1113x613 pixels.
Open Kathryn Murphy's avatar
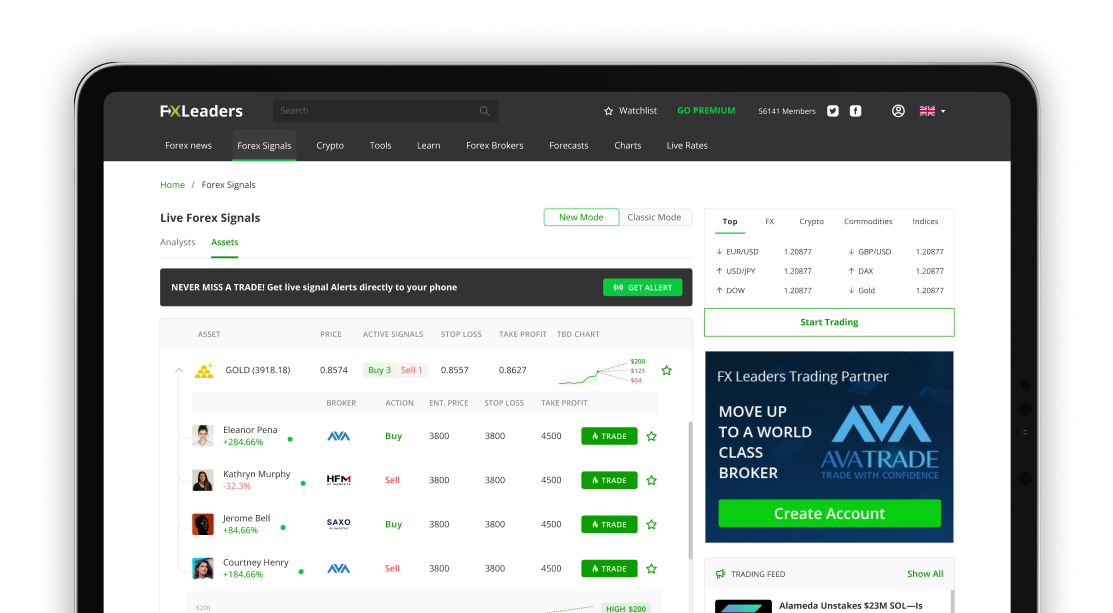point(203,480)
